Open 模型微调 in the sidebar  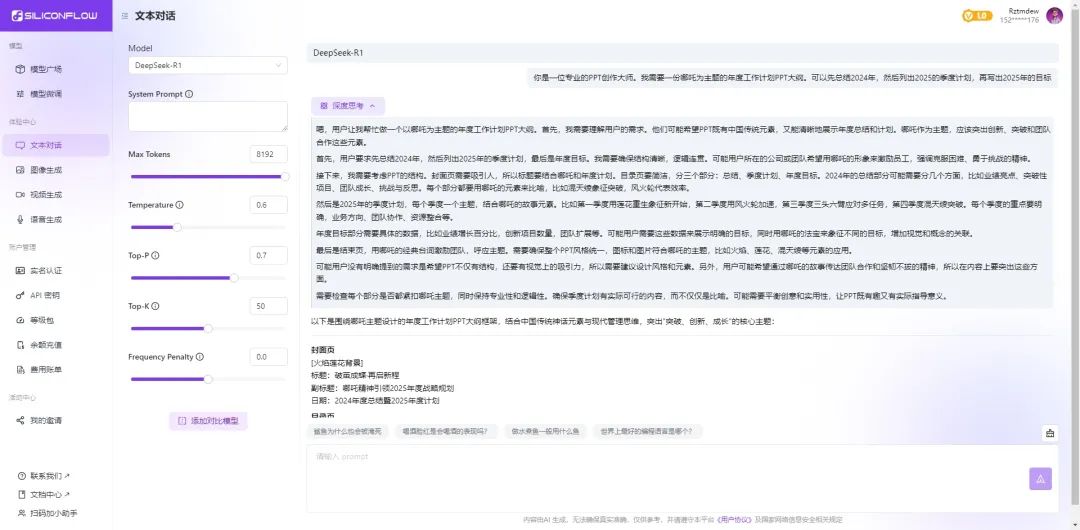[x=55, y=94]
